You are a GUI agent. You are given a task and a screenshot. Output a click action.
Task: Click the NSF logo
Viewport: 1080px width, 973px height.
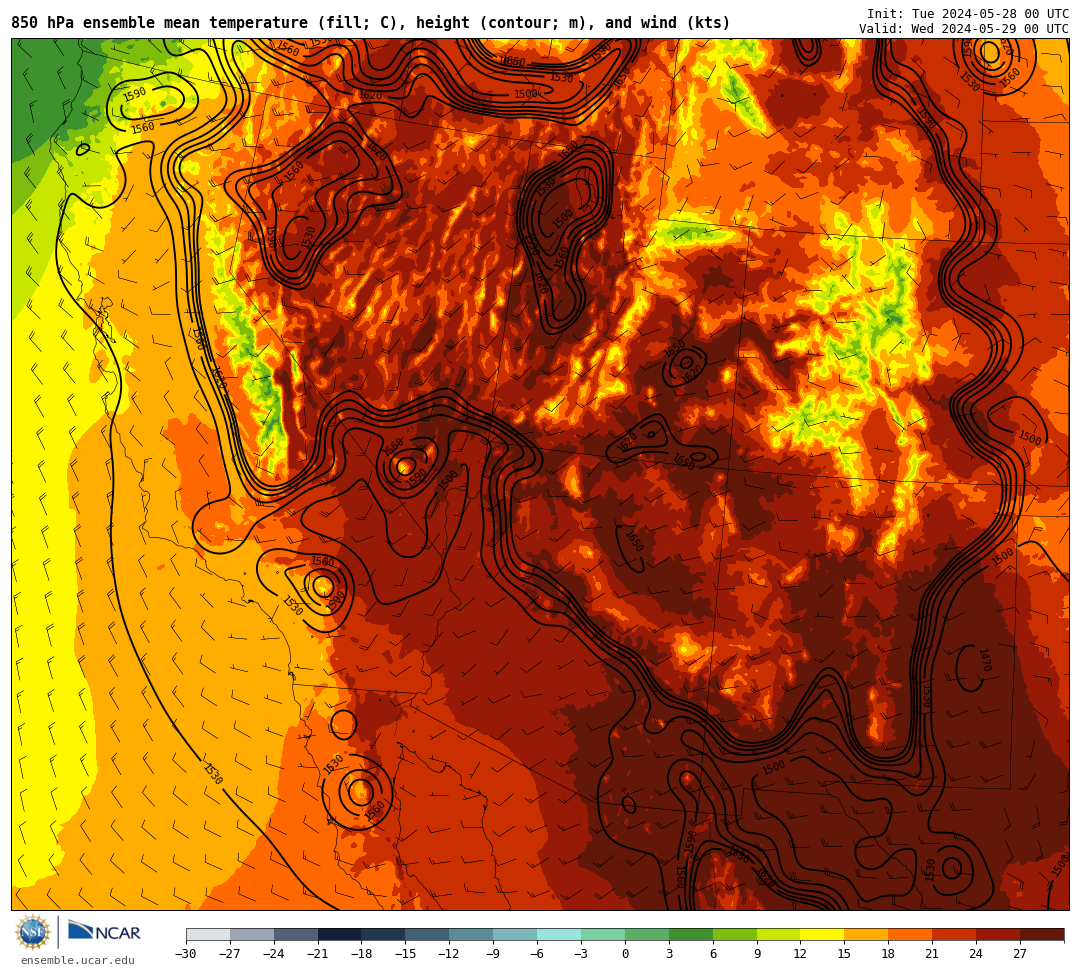(x=33, y=932)
